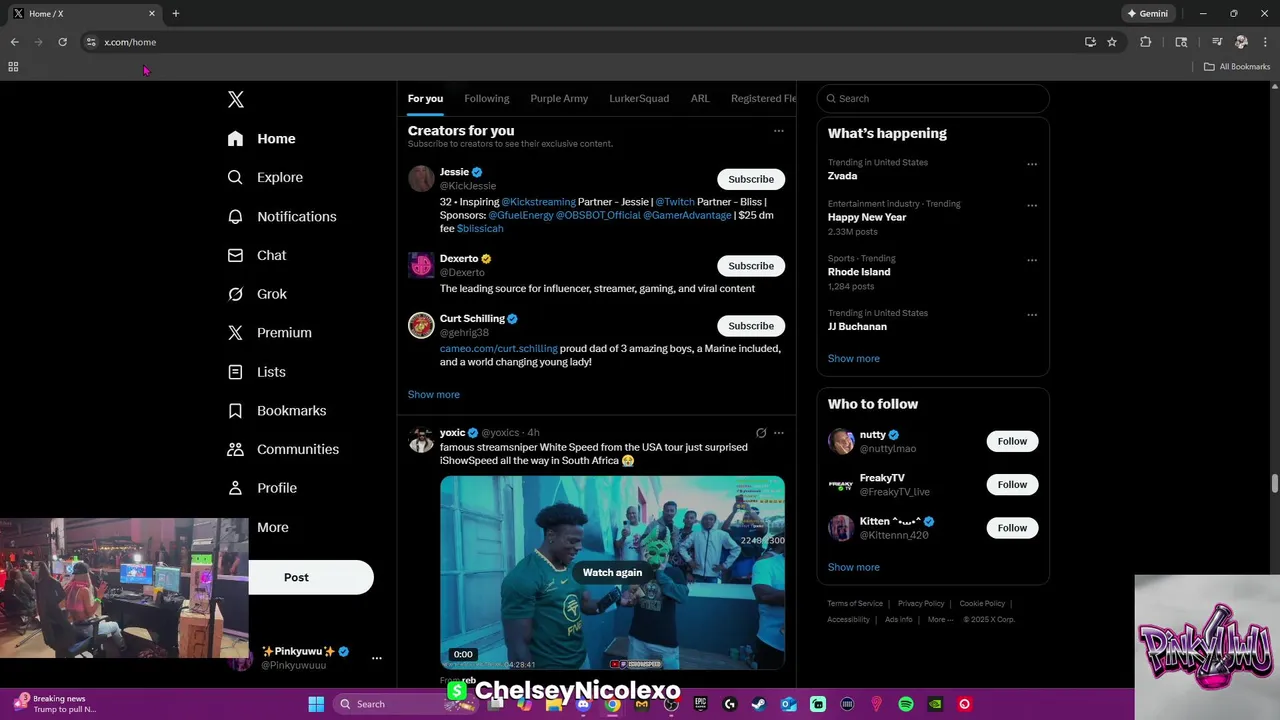
Task: Switch to the For you tab
Action: [x=425, y=99]
